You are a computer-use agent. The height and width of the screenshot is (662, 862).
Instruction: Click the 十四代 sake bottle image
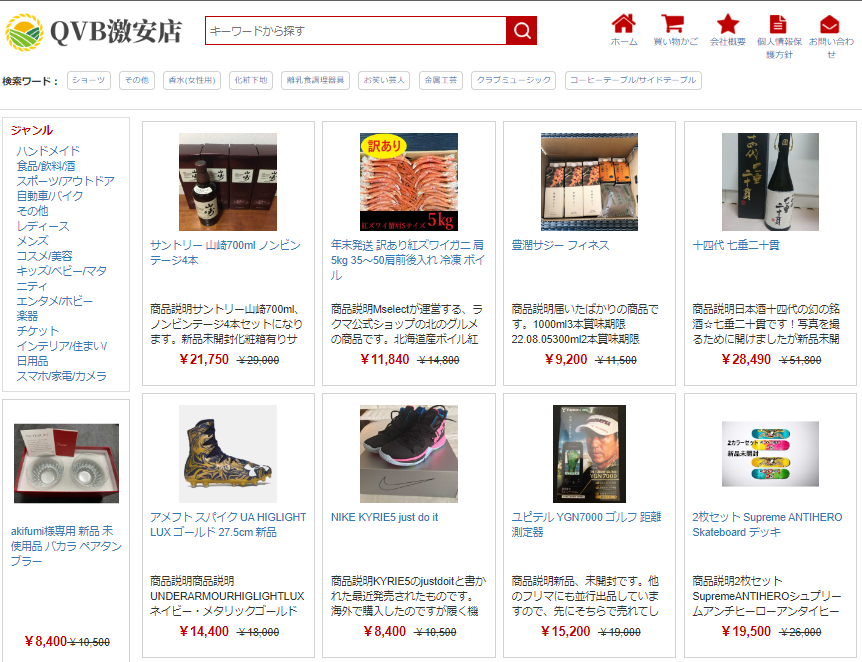(770, 182)
